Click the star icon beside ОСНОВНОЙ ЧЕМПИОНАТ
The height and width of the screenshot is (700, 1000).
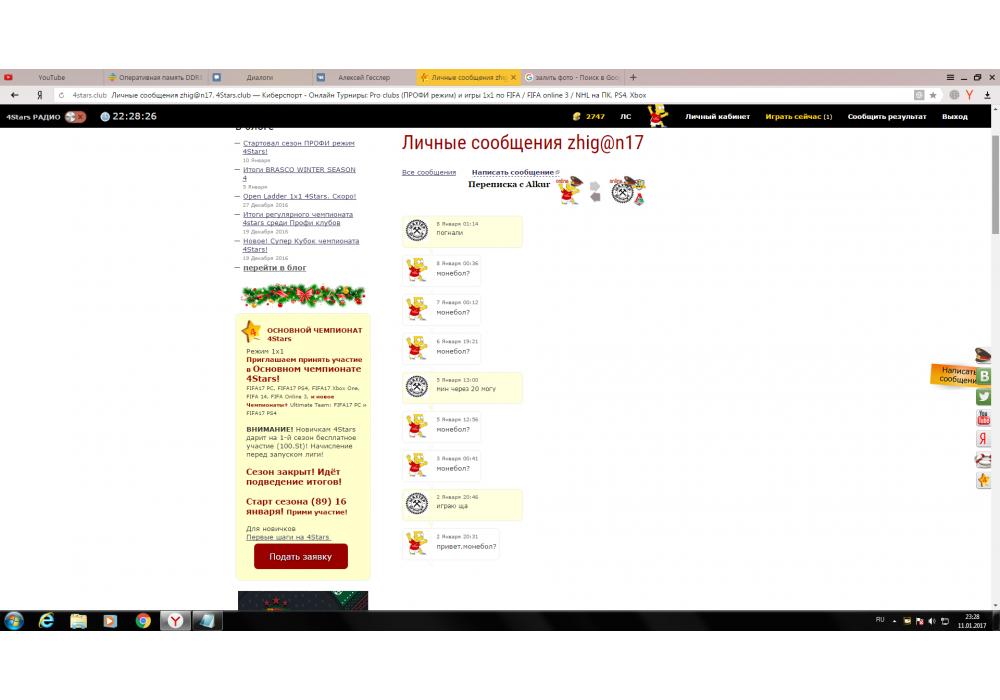click(251, 331)
